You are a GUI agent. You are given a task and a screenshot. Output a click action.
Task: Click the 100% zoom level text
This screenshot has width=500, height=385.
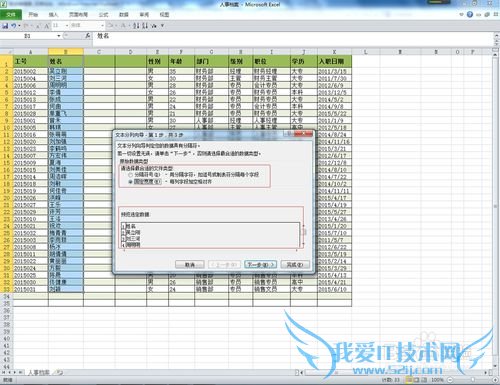437,380
